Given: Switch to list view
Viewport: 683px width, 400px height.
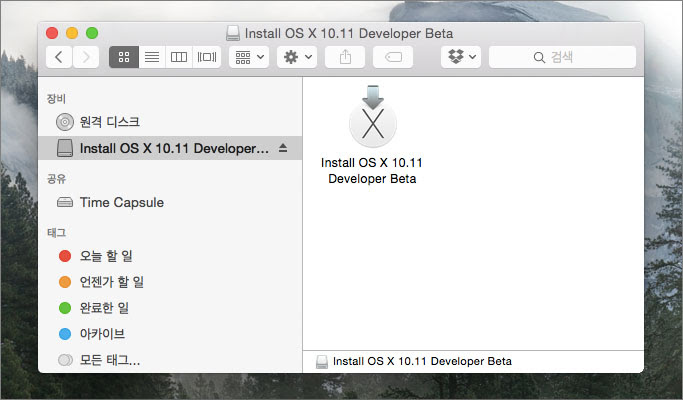Looking at the screenshot, I should [152, 57].
